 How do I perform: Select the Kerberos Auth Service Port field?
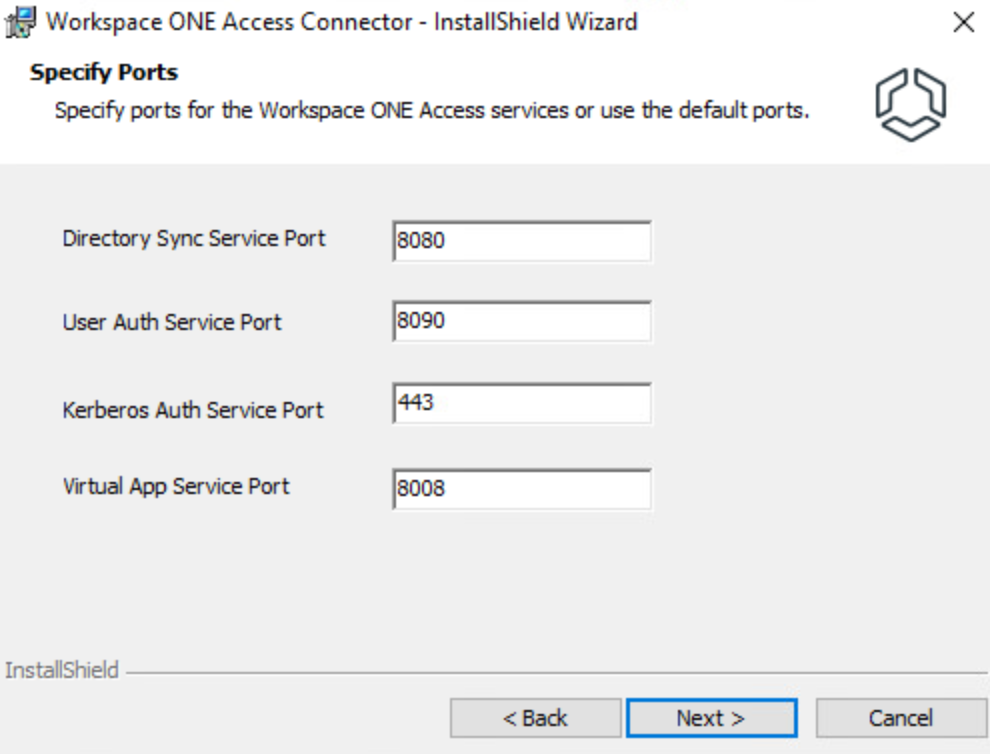[522, 404]
